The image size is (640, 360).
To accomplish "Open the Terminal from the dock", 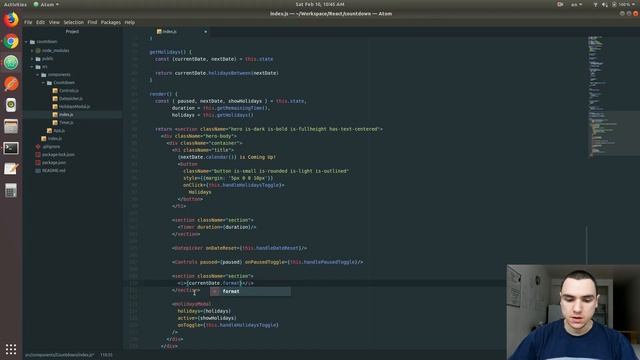I will (x=11, y=148).
